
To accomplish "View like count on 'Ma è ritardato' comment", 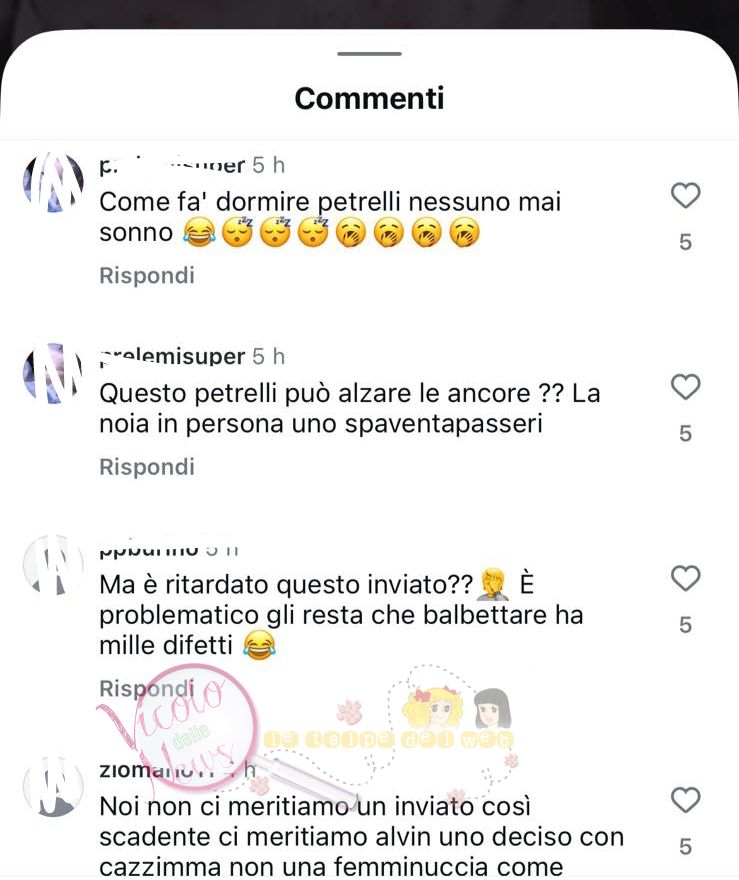I will (686, 625).
